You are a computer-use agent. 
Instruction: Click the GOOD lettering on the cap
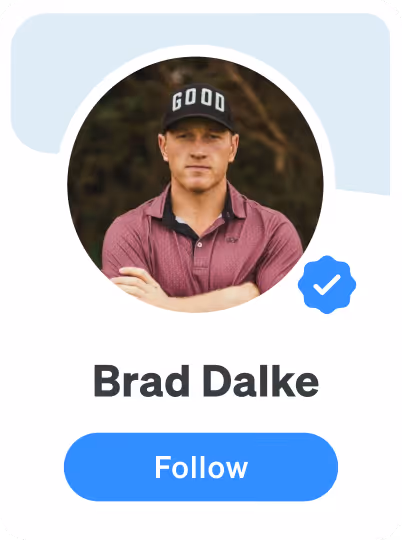(198, 100)
